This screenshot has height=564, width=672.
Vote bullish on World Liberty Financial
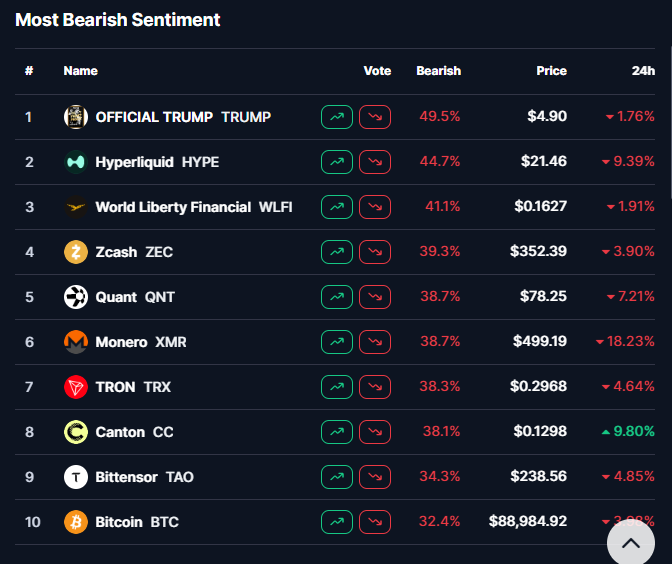337,207
